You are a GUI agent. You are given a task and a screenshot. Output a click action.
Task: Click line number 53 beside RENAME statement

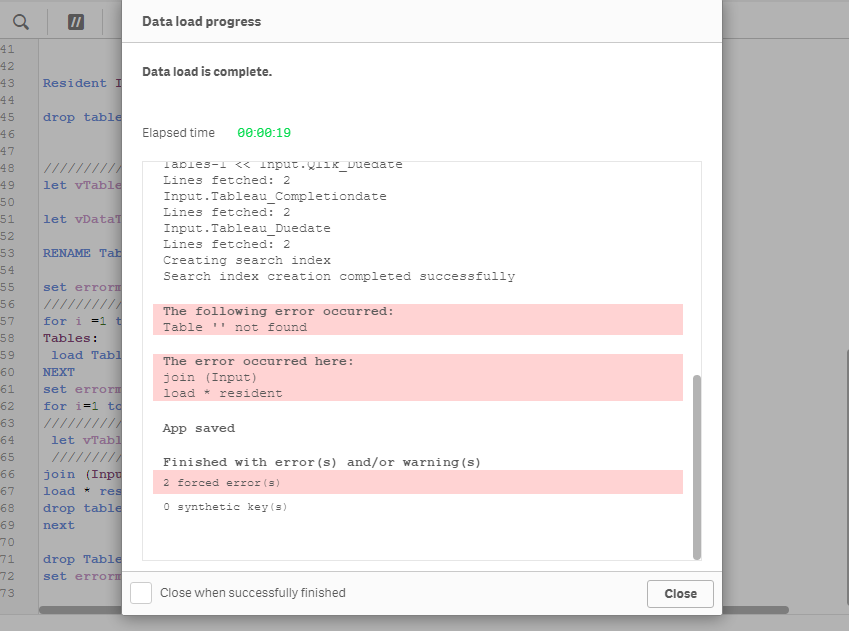click(20, 253)
